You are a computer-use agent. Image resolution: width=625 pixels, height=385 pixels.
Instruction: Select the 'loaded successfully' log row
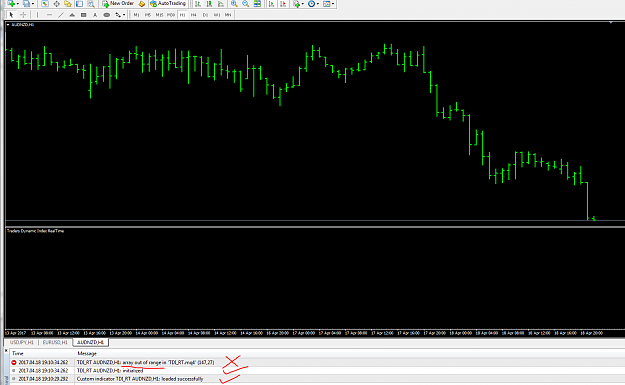[317, 379]
